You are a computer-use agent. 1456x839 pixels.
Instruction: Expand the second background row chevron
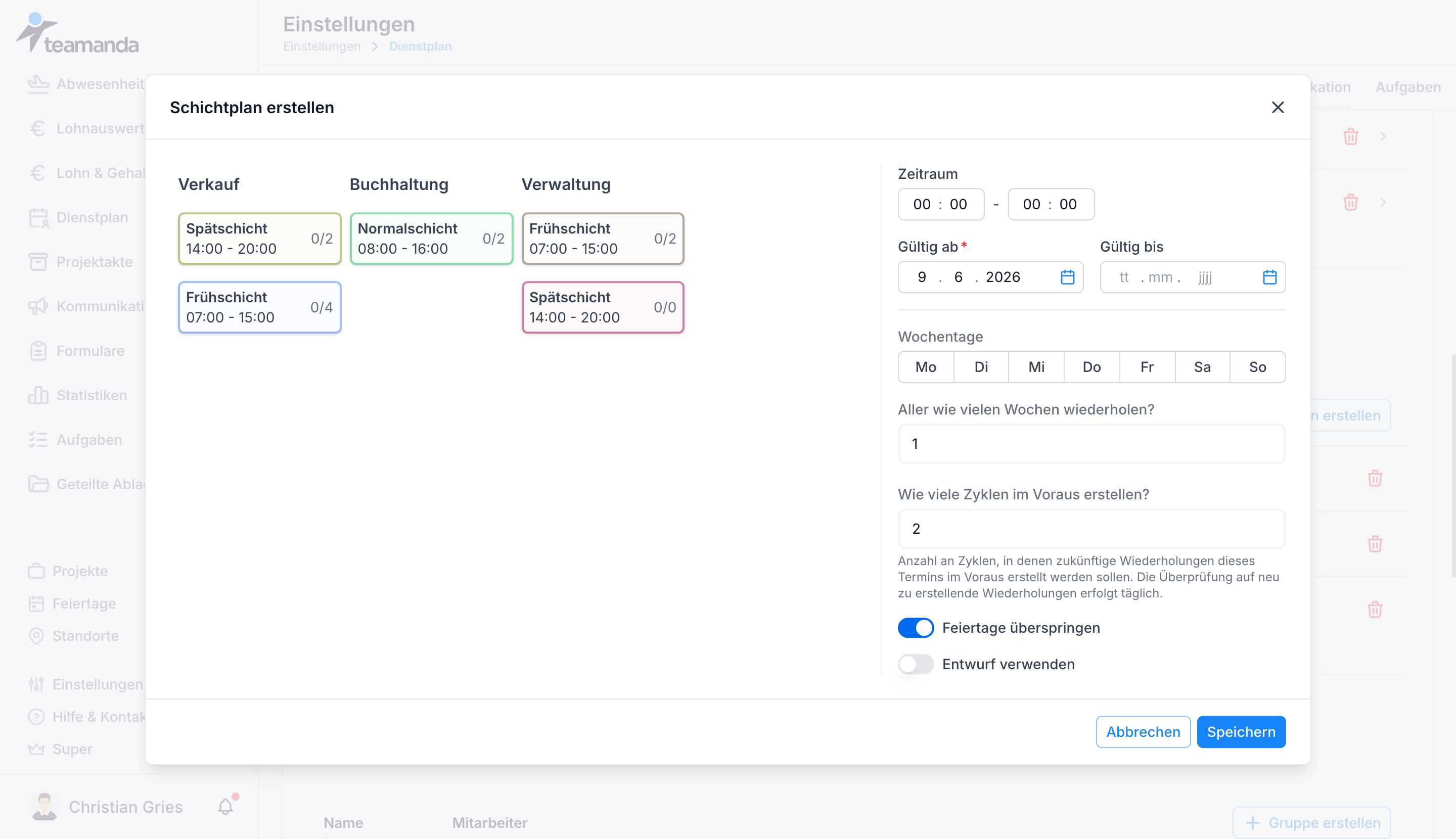pyautogui.click(x=1382, y=202)
